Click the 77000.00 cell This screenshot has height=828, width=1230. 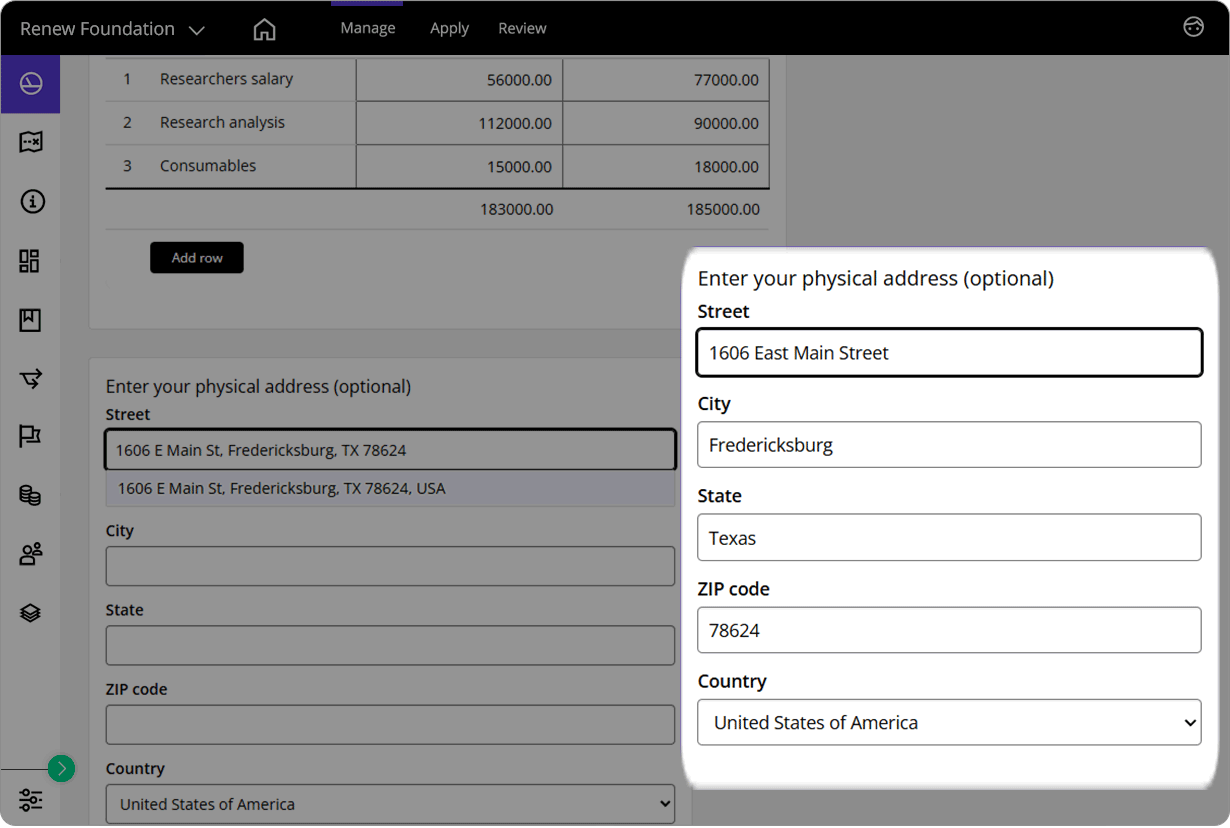[x=666, y=80]
